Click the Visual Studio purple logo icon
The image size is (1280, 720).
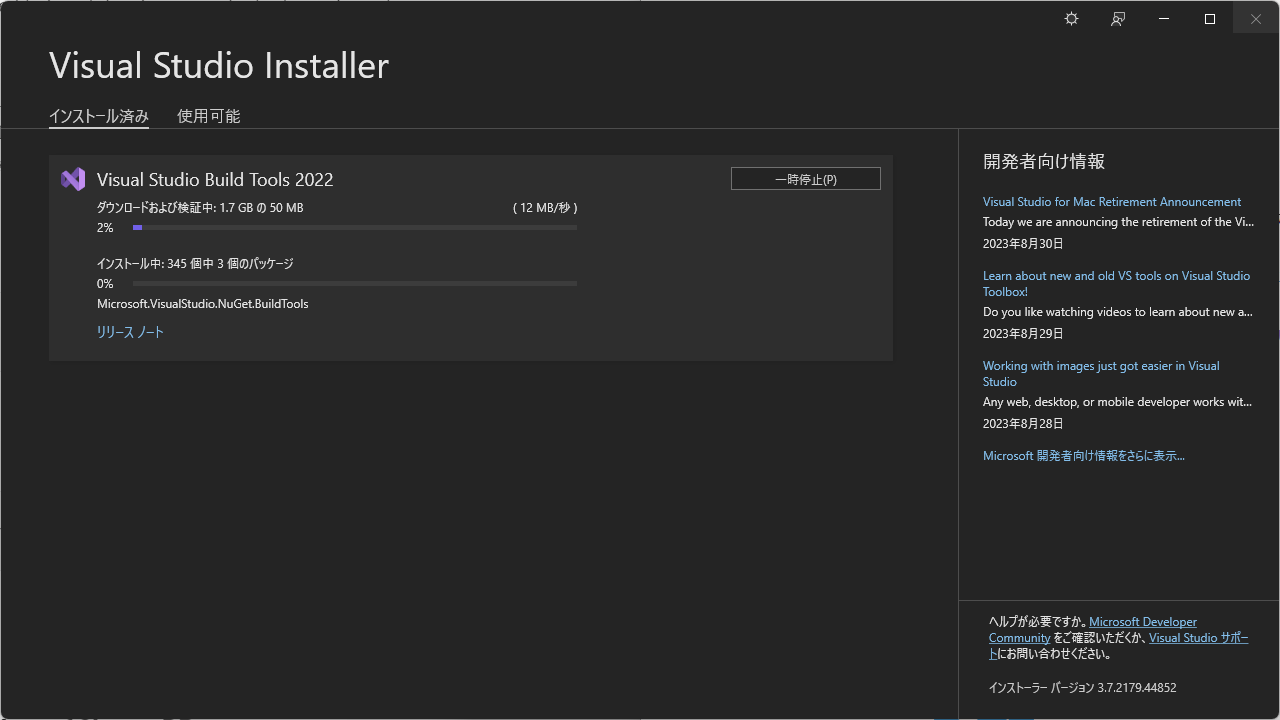point(73,179)
